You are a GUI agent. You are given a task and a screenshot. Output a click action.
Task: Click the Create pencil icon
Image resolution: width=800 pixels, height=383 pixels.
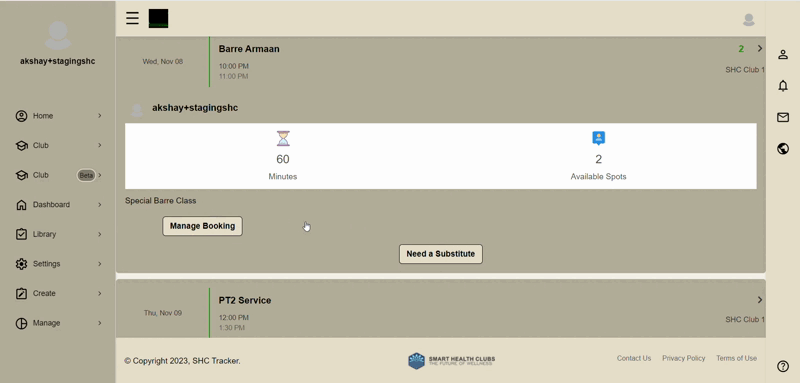(x=21, y=293)
